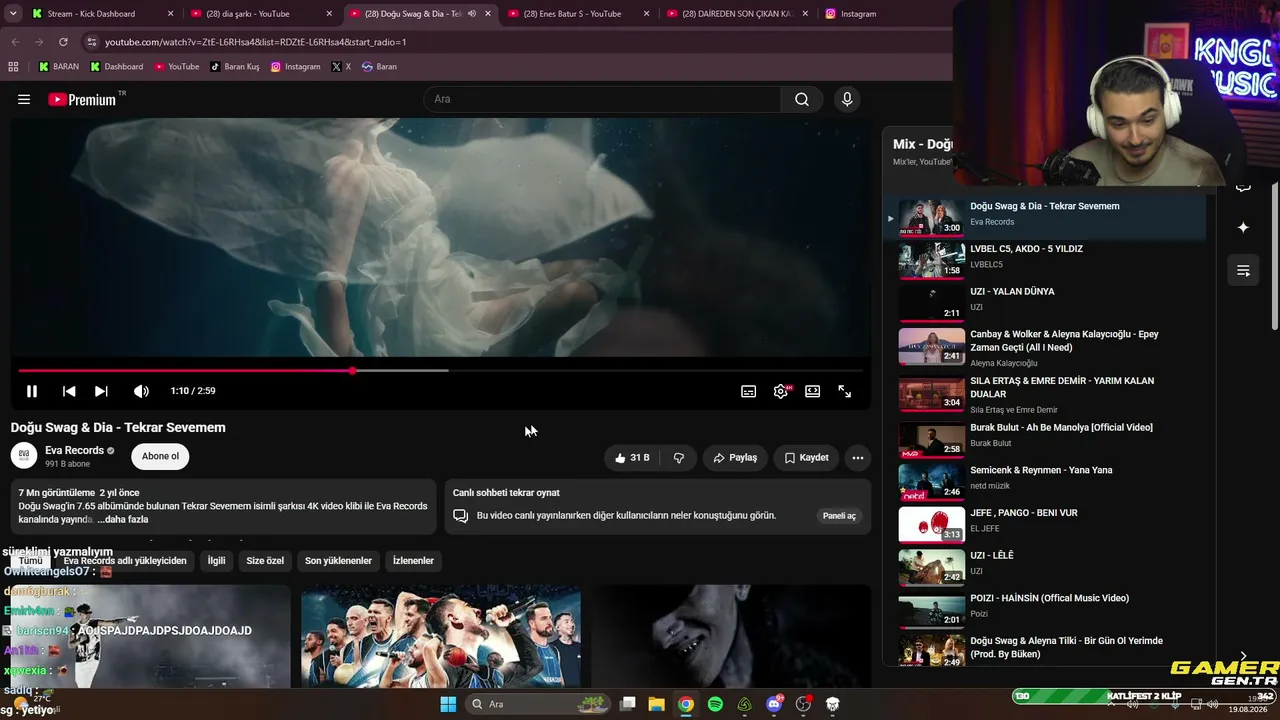Click the search magnifier button

[802, 99]
